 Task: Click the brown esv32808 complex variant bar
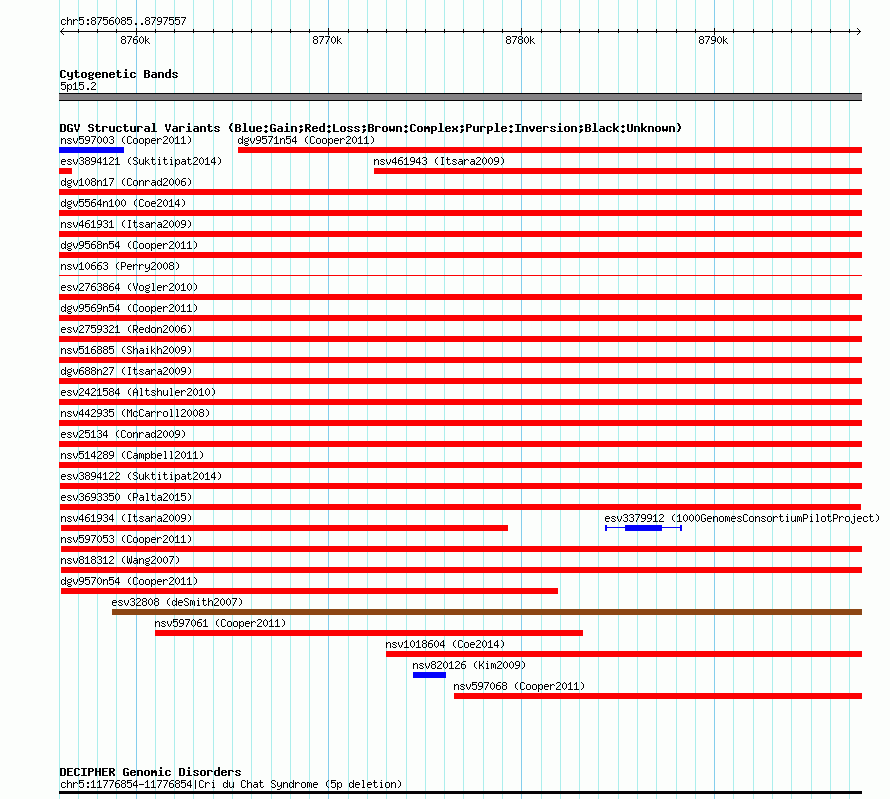(x=487, y=612)
